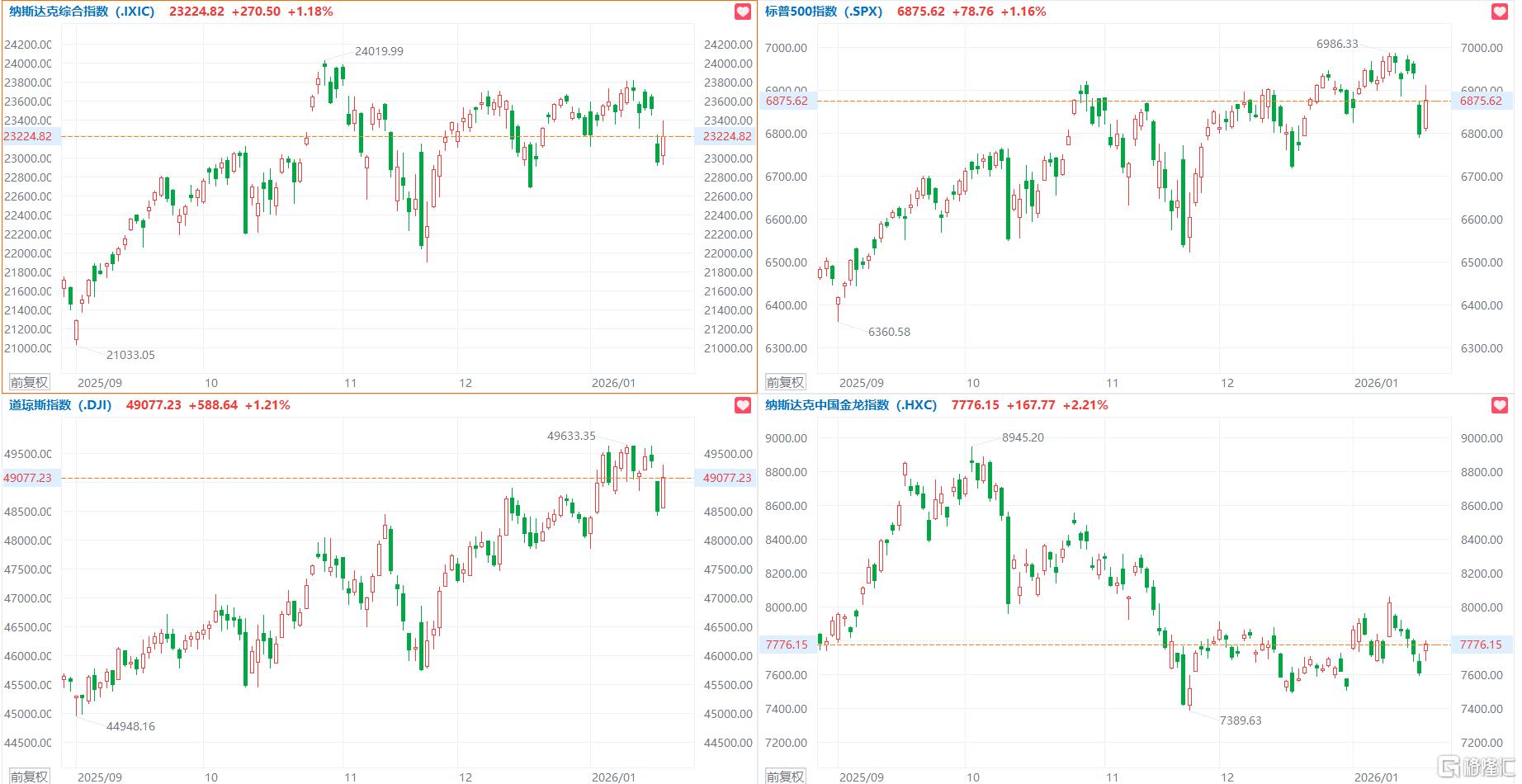Open 标普500指数 (.SPX) title
This screenshot has width=1522, height=784.
pos(823,12)
